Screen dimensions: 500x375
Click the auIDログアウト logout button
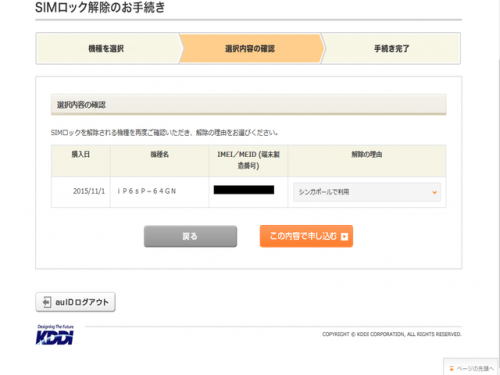[75, 302]
